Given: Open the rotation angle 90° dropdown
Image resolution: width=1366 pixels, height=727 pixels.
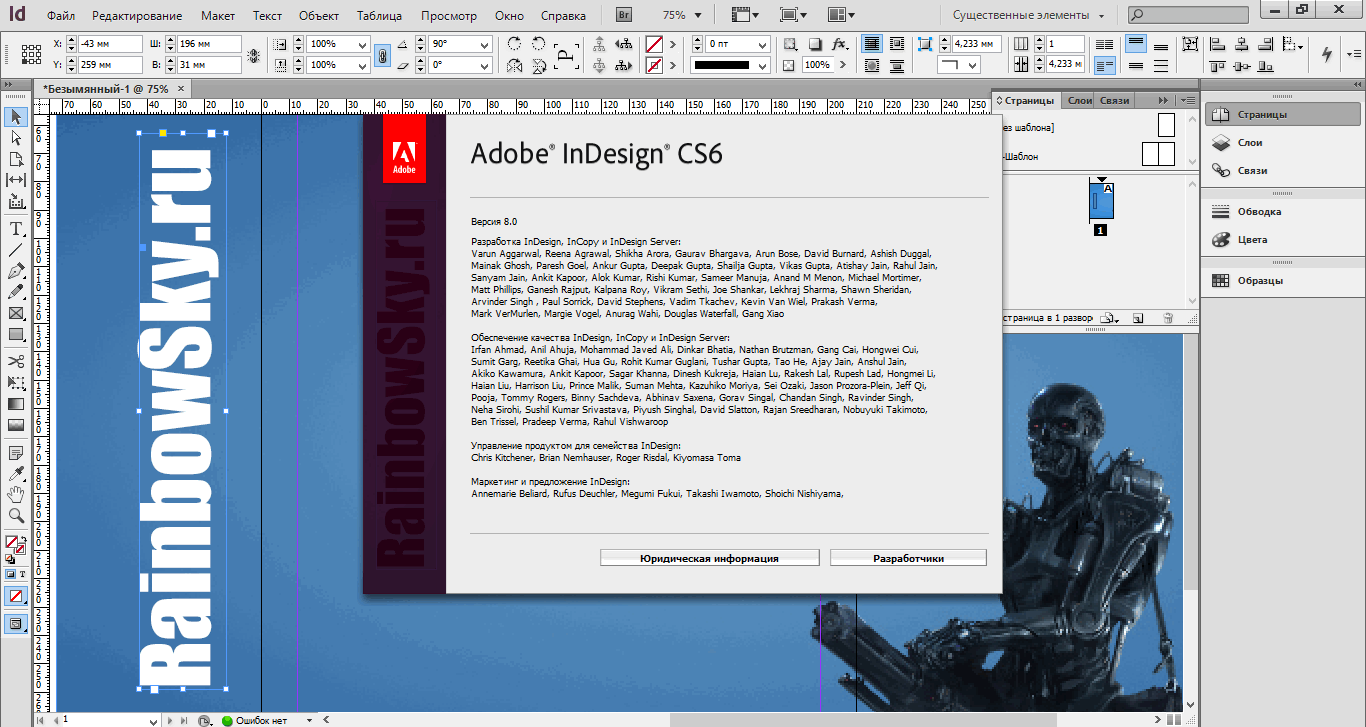Looking at the screenshot, I should pos(485,44).
